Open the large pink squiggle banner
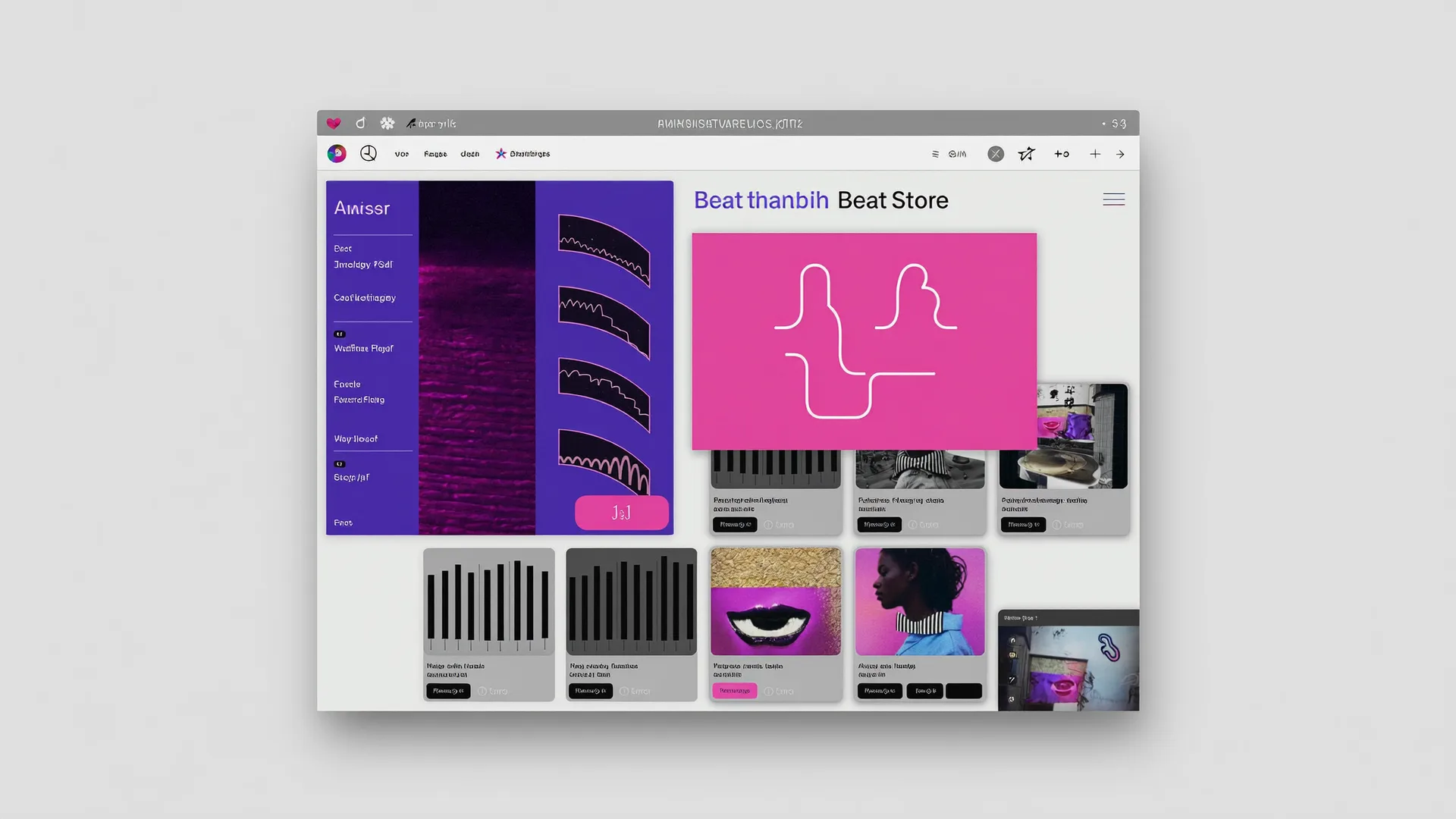This screenshot has height=819, width=1456. (864, 341)
